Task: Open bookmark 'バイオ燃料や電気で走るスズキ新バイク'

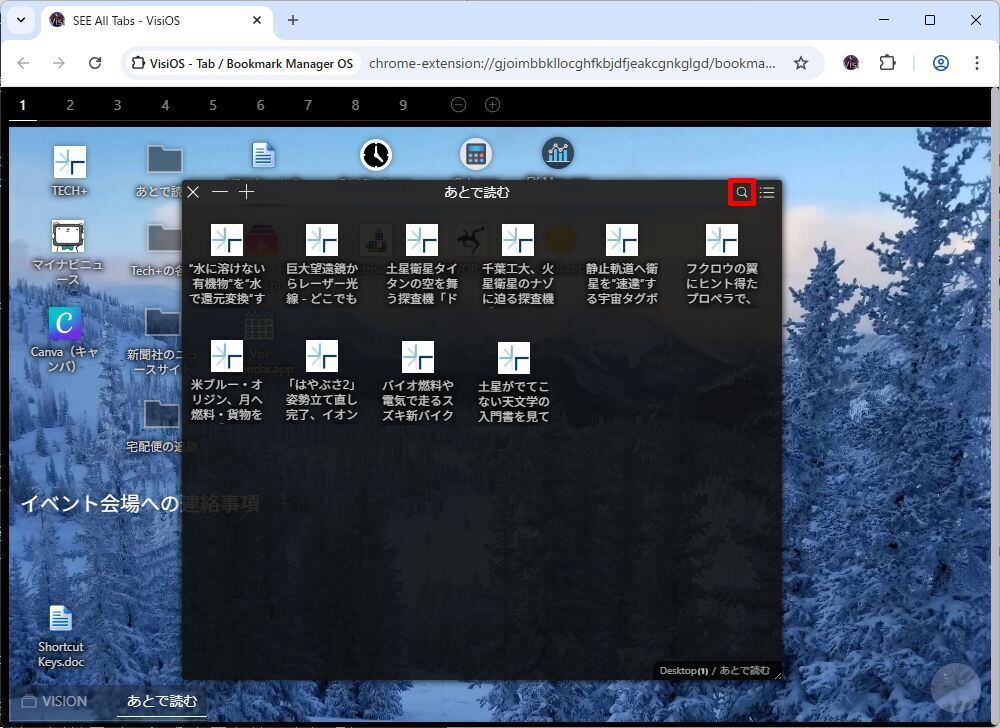Action: point(418,381)
